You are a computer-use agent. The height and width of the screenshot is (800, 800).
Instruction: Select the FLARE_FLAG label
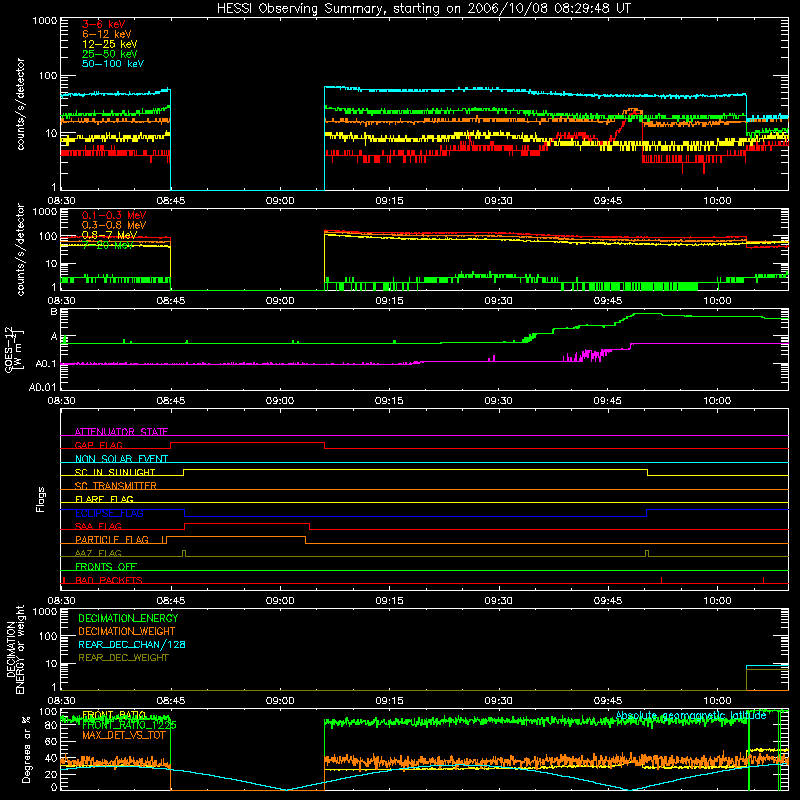pyautogui.click(x=104, y=499)
